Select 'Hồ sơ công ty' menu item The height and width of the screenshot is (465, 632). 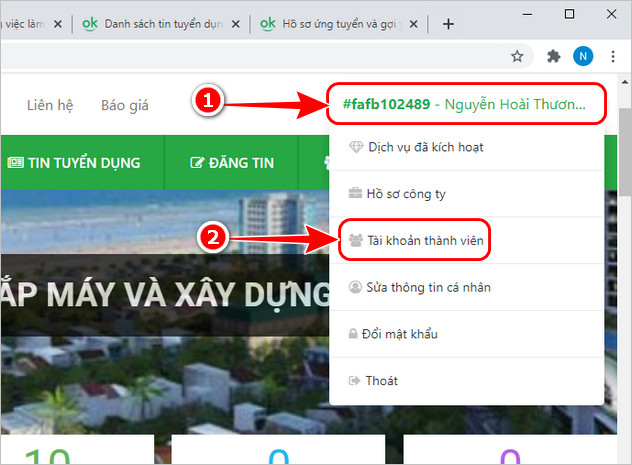pyautogui.click(x=466, y=194)
